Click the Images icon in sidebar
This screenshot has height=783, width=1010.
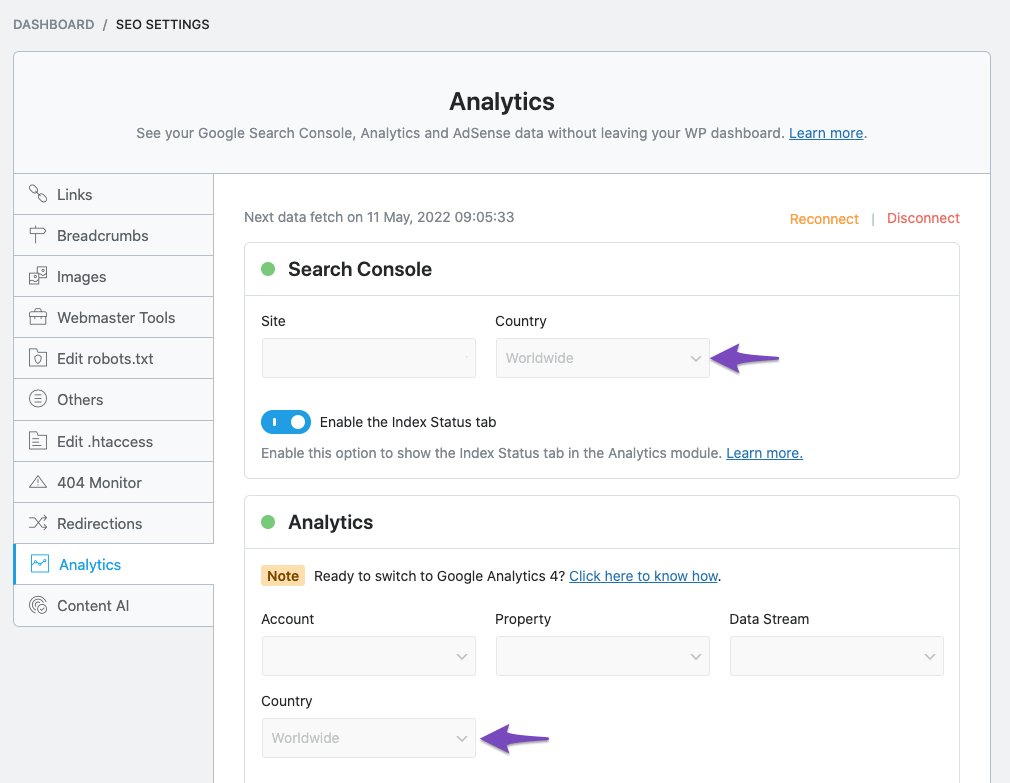[38, 276]
